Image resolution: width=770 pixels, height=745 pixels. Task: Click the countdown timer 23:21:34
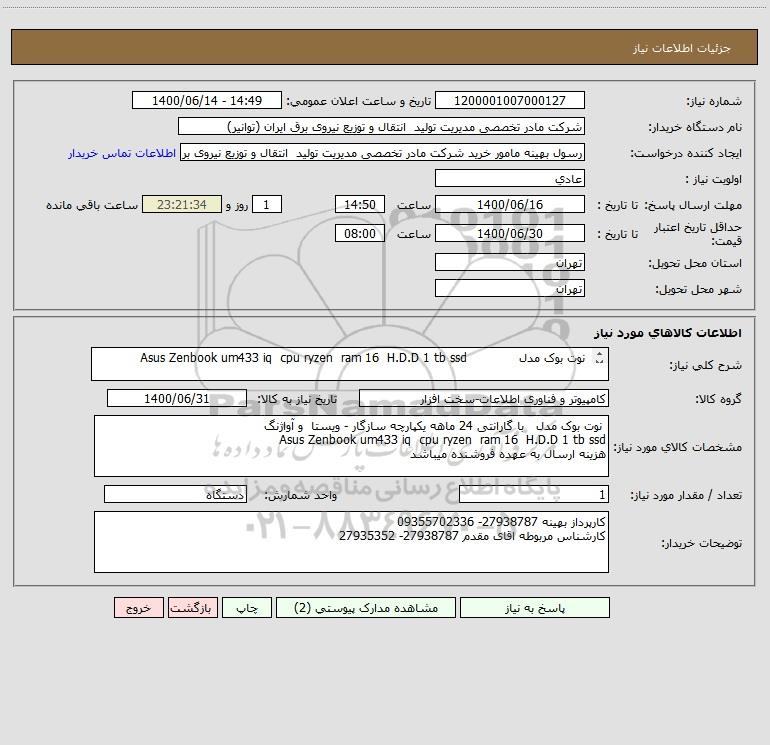(182, 204)
